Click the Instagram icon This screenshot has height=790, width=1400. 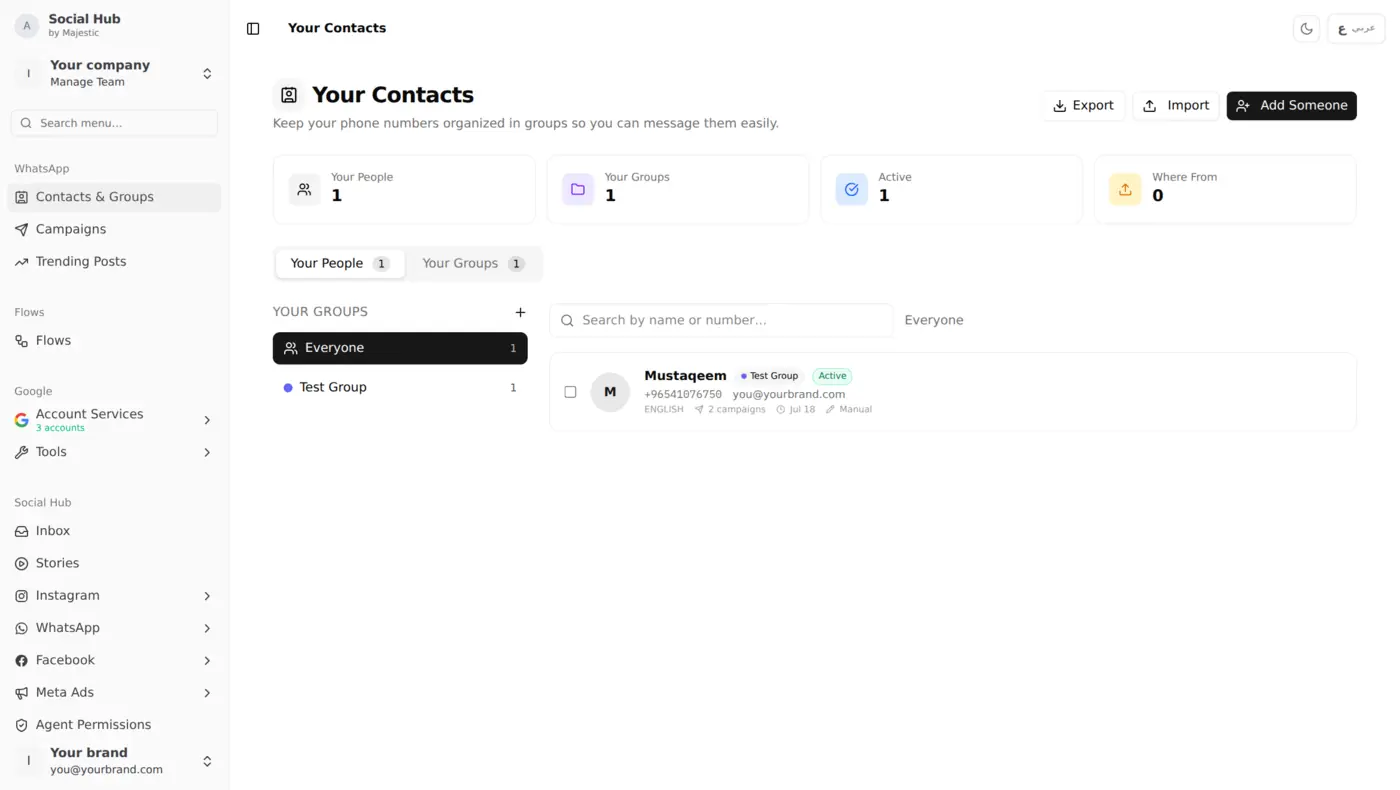click(21, 596)
